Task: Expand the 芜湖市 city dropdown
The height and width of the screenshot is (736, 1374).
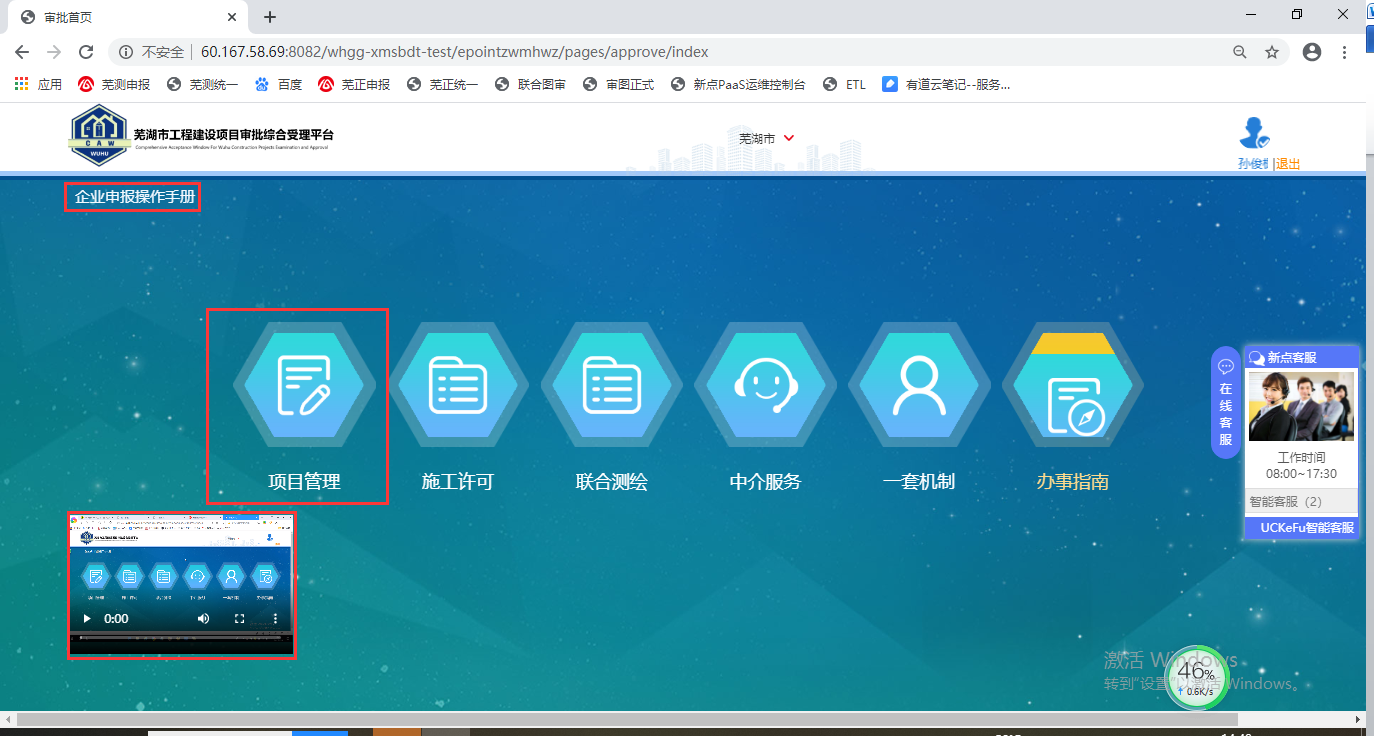Action: (767, 139)
